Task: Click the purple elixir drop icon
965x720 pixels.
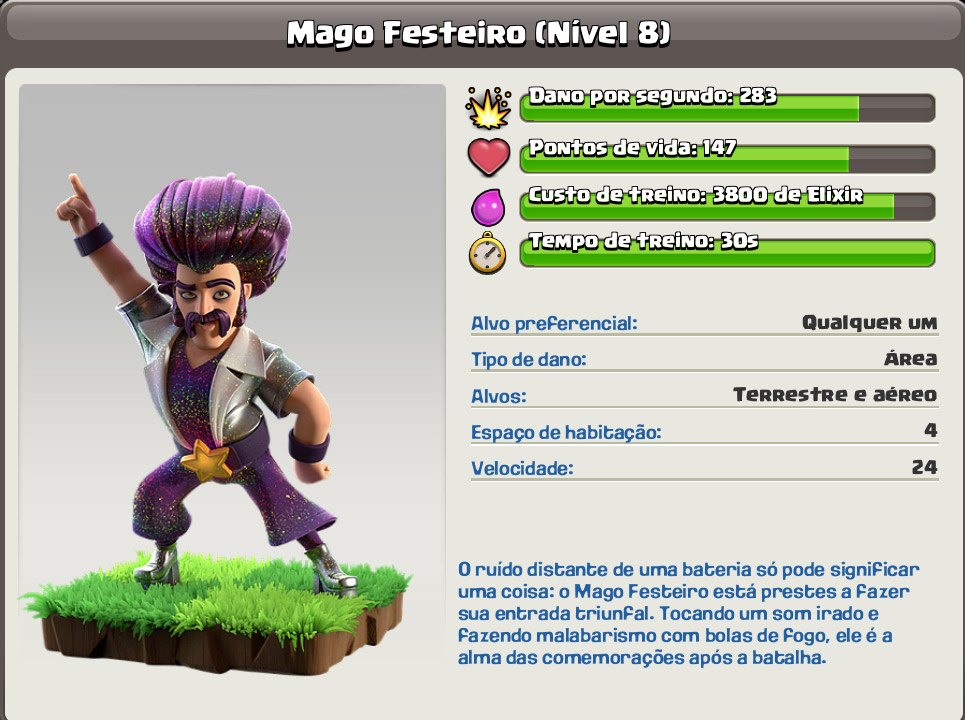Action: [x=488, y=207]
